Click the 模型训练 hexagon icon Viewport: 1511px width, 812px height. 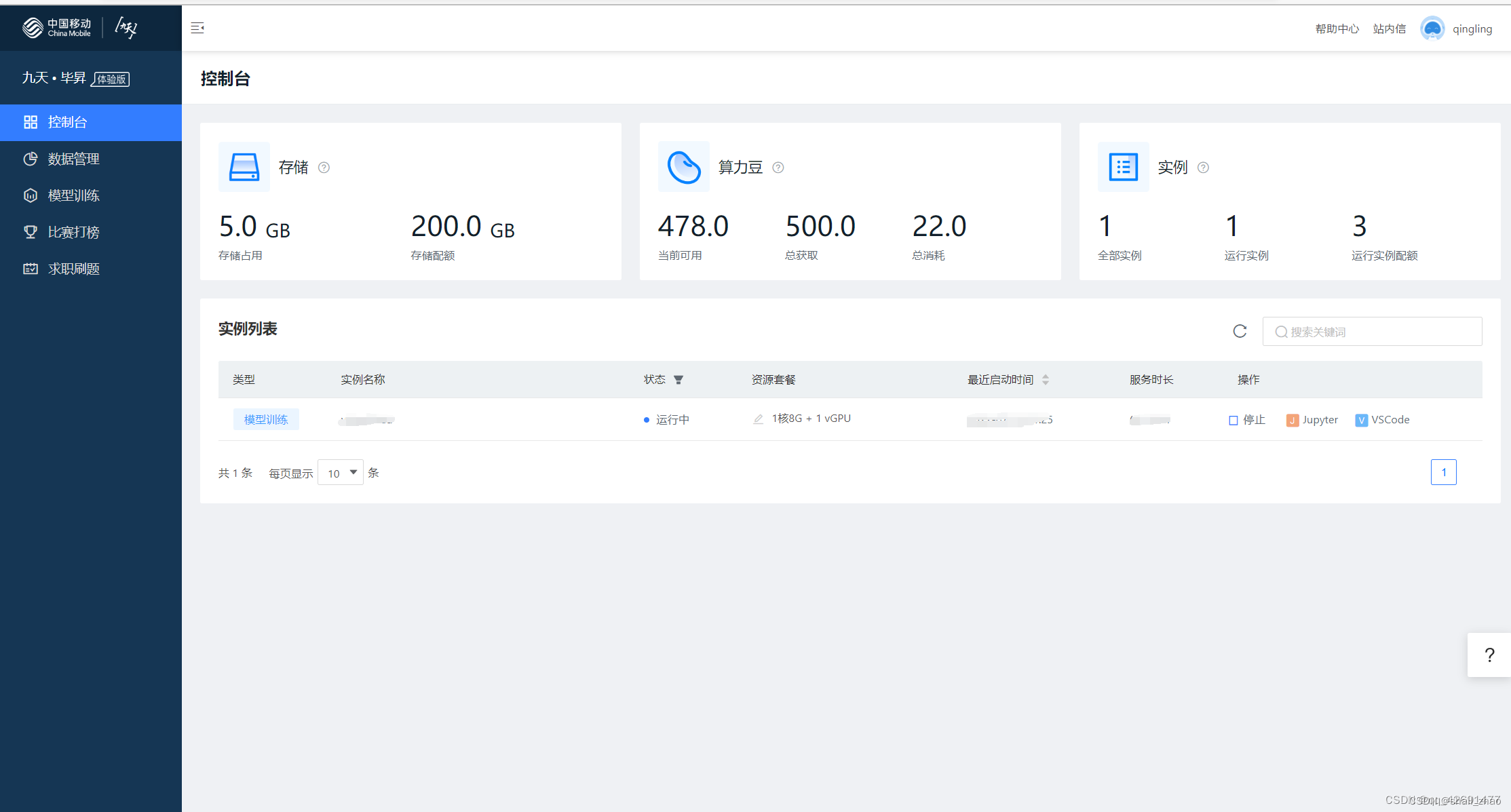31,195
